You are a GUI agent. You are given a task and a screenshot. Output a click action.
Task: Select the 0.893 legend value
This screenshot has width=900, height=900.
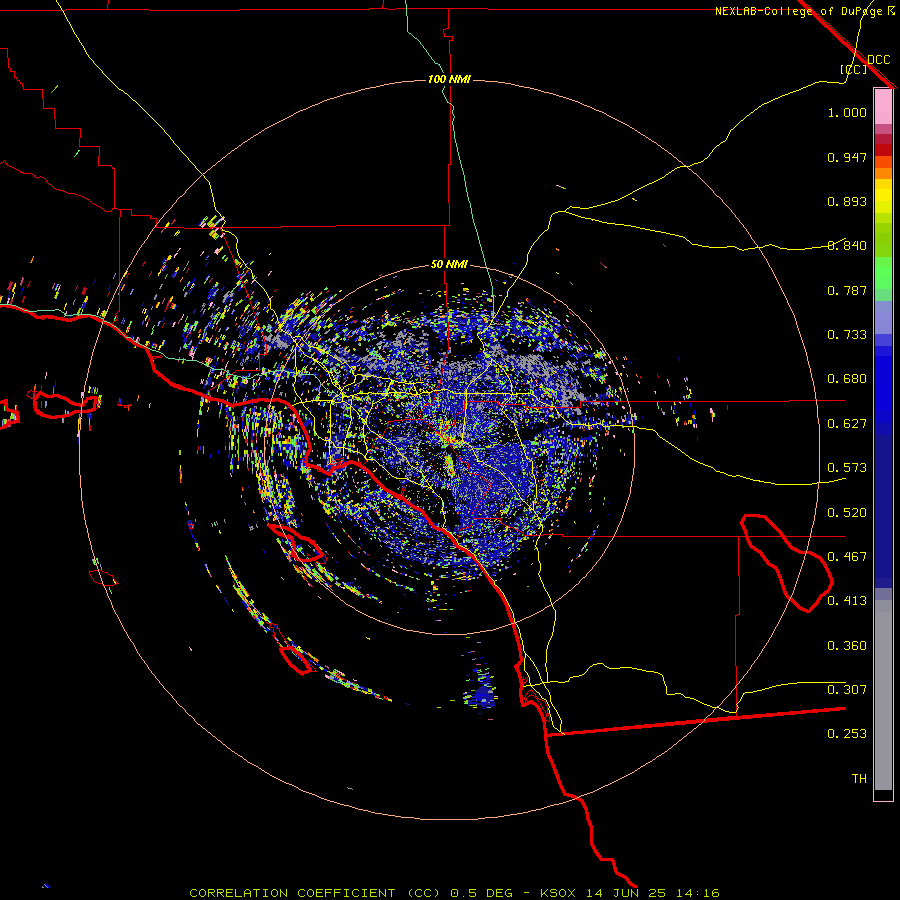point(847,201)
